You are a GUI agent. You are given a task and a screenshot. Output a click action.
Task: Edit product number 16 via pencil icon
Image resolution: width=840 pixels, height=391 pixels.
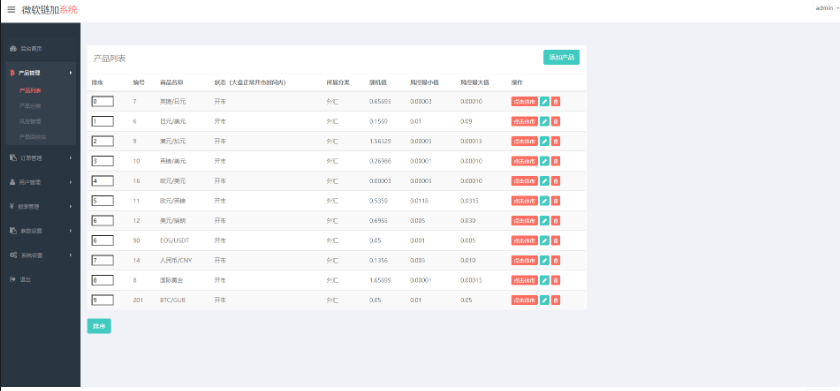[x=544, y=181]
